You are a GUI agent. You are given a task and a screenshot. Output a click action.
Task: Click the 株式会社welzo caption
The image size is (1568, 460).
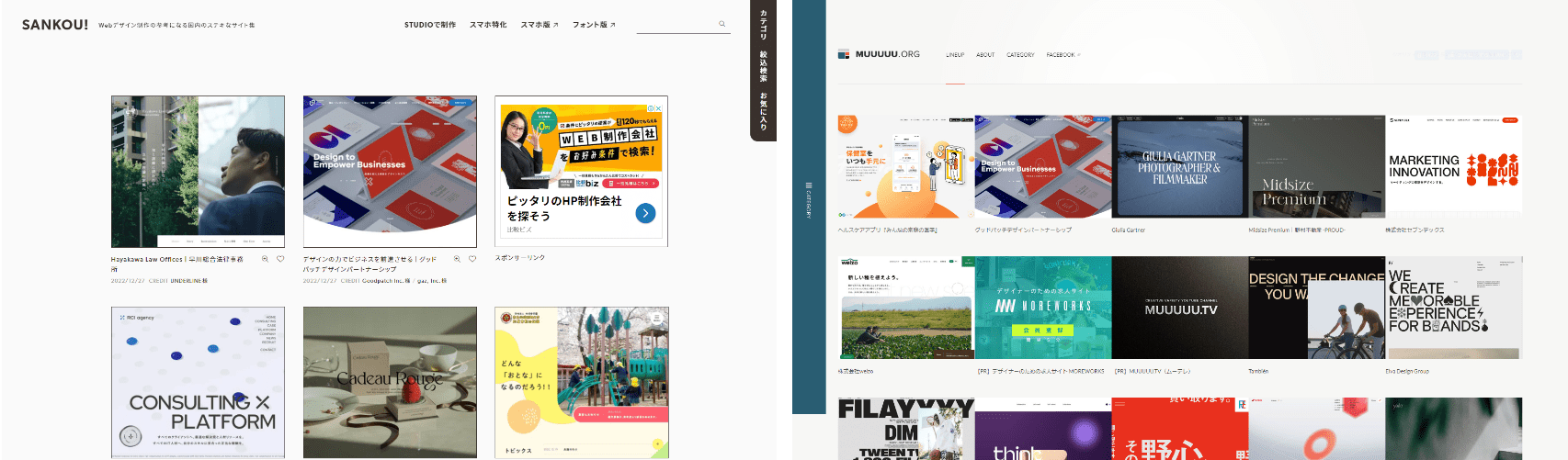856,372
